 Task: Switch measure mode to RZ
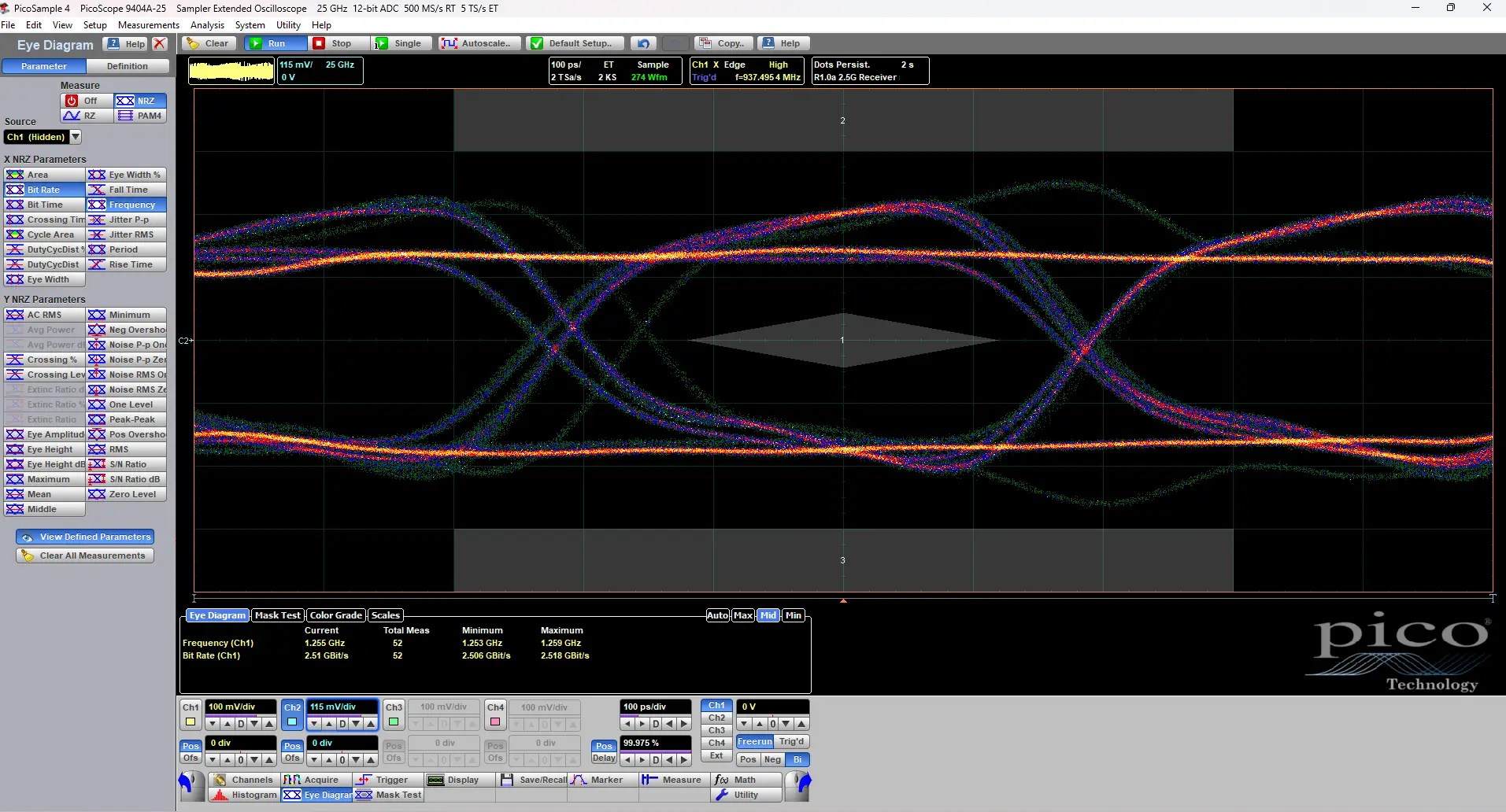point(87,116)
